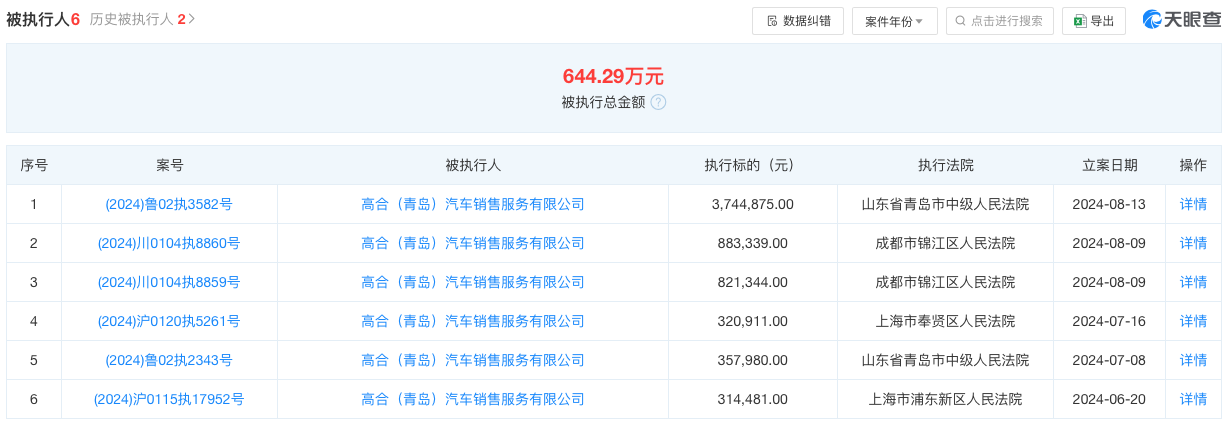1227x422 pixels.
Task: Click the 天眼查 logo
Action: [1182, 20]
